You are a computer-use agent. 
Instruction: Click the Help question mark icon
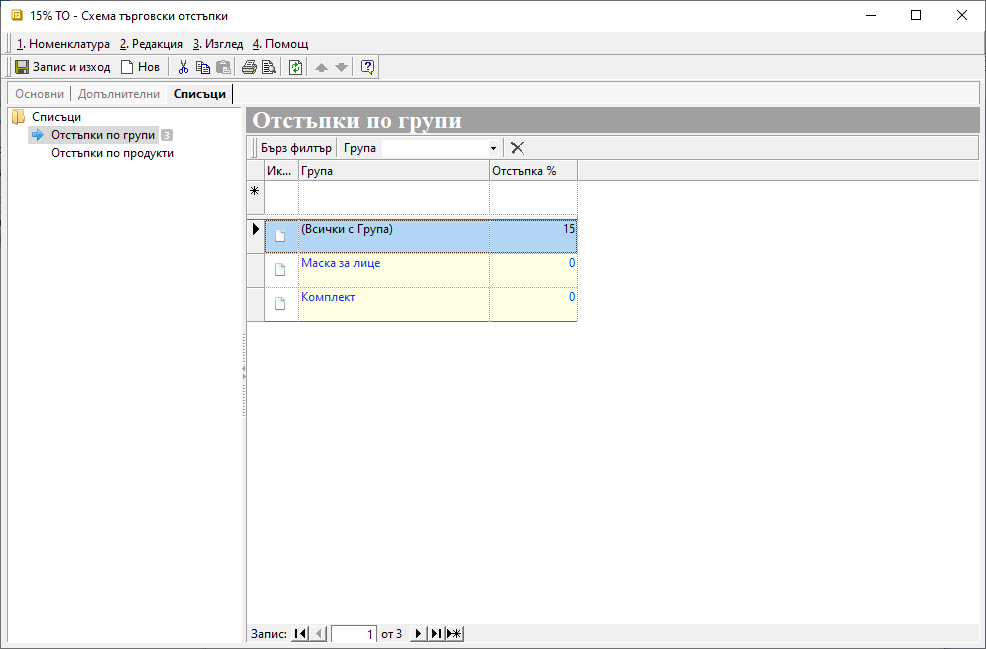[x=367, y=67]
